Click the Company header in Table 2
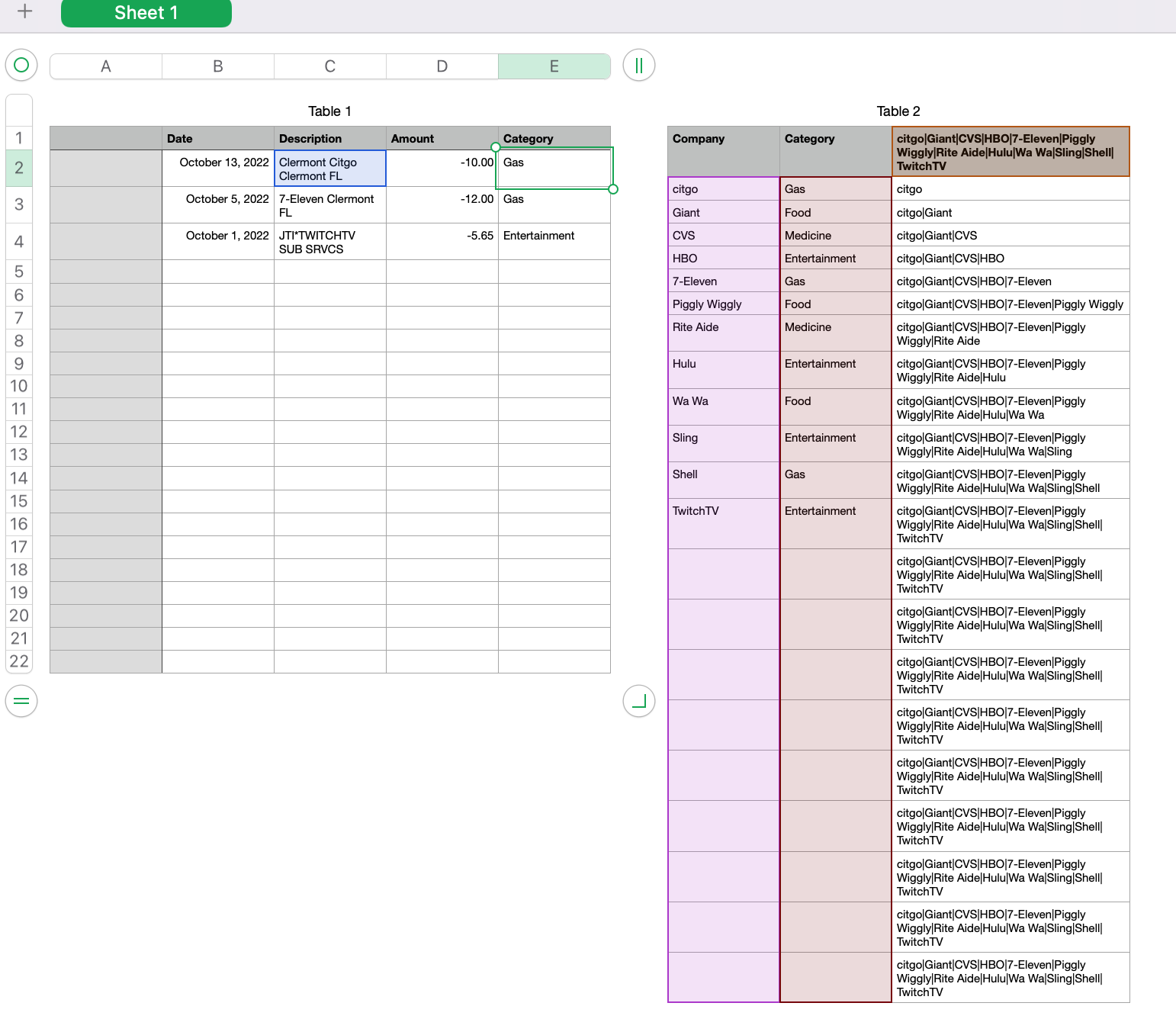 click(x=724, y=152)
